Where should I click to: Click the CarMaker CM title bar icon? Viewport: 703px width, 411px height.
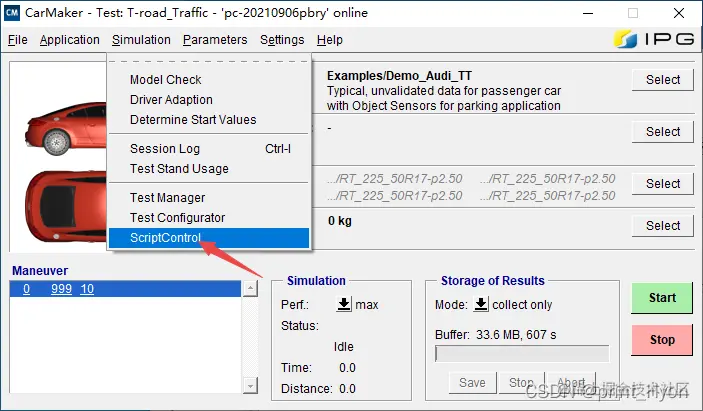[11, 12]
